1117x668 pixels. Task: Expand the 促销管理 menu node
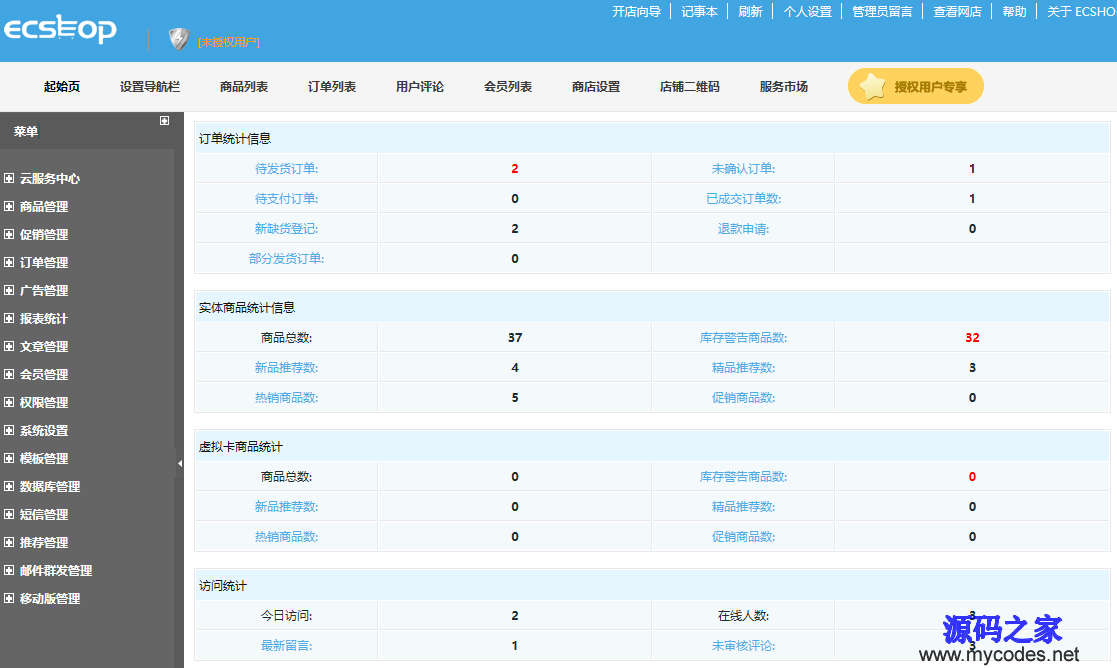click(x=9, y=234)
